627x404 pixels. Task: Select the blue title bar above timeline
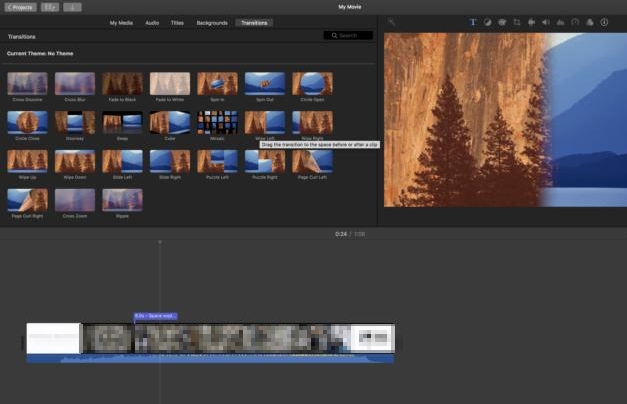(x=155, y=316)
